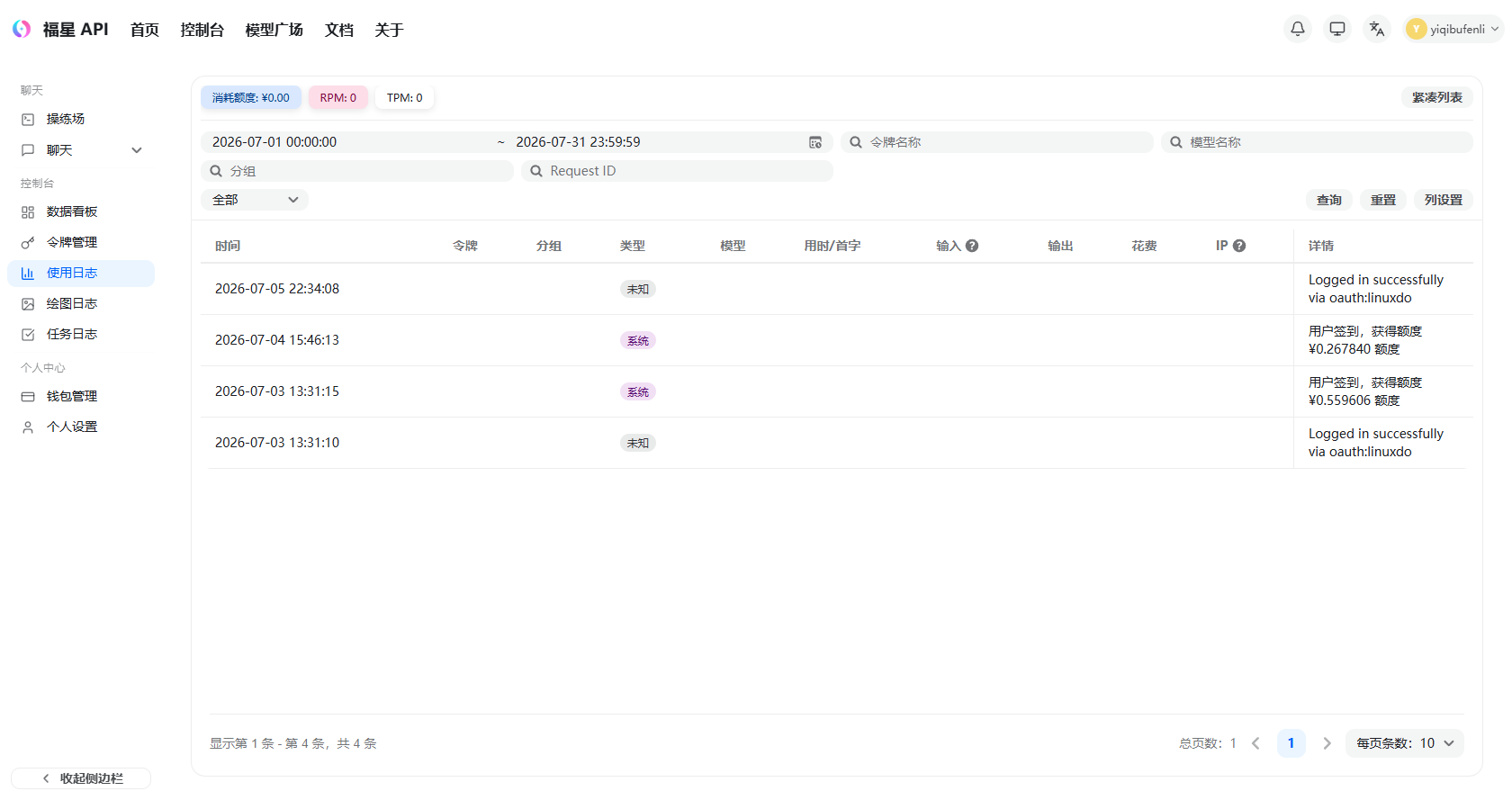Click the RPM: 0 tag
The height and width of the screenshot is (800, 1512).
338,97
